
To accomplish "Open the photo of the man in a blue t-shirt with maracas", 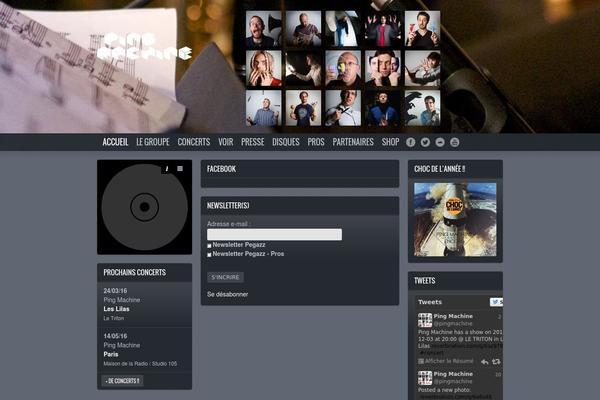I will [303, 108].
